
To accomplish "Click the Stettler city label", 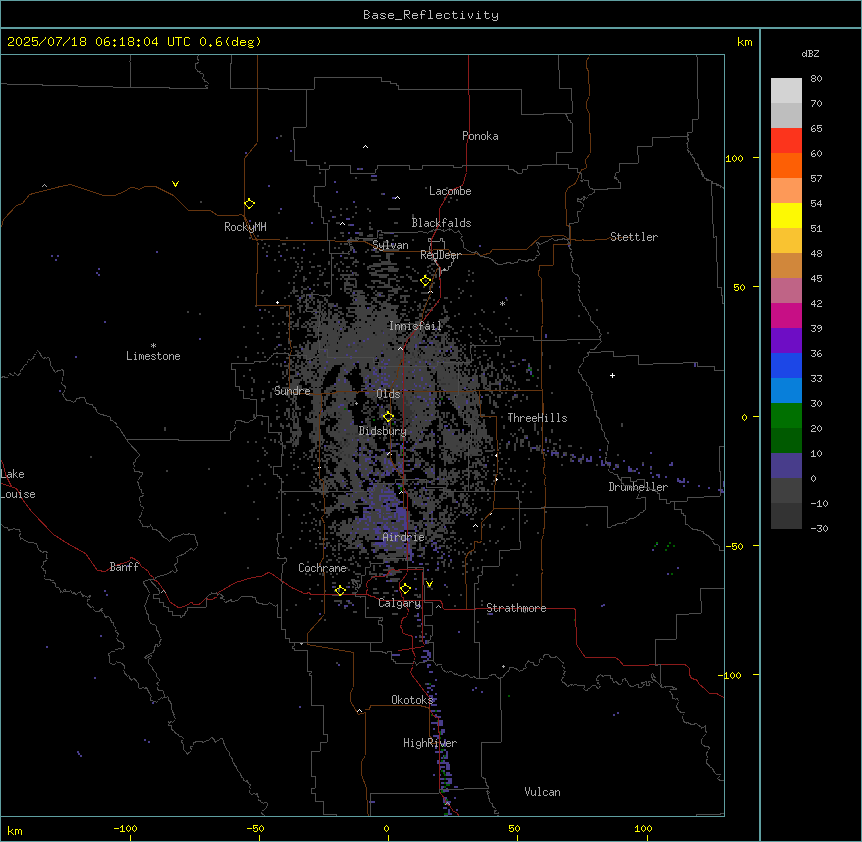I will pyautogui.click(x=633, y=237).
